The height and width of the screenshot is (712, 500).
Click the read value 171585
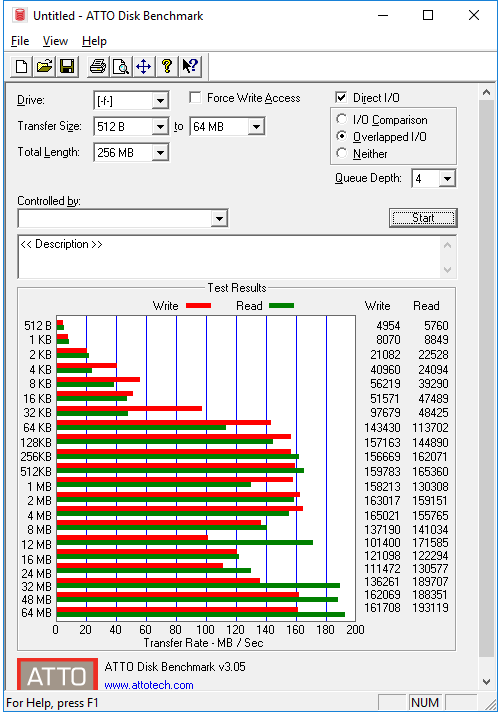point(430,543)
